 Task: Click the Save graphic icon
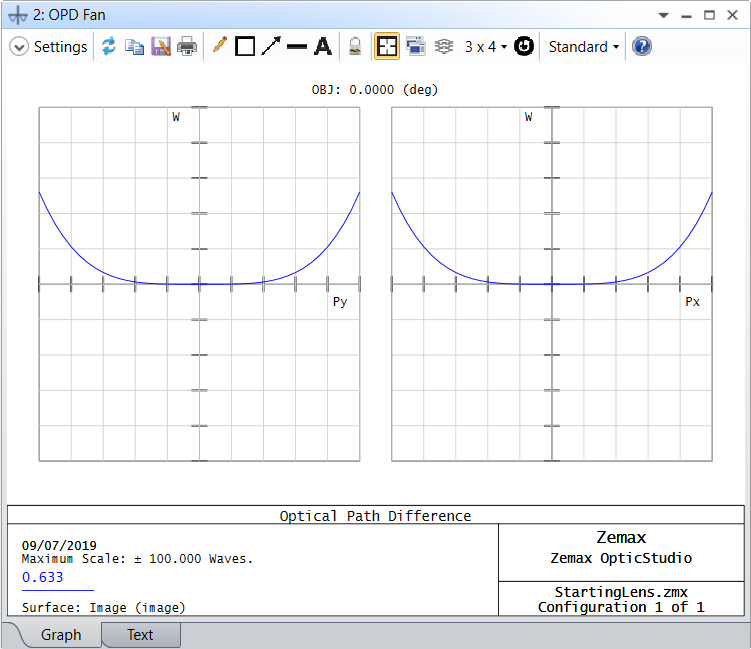(160, 47)
